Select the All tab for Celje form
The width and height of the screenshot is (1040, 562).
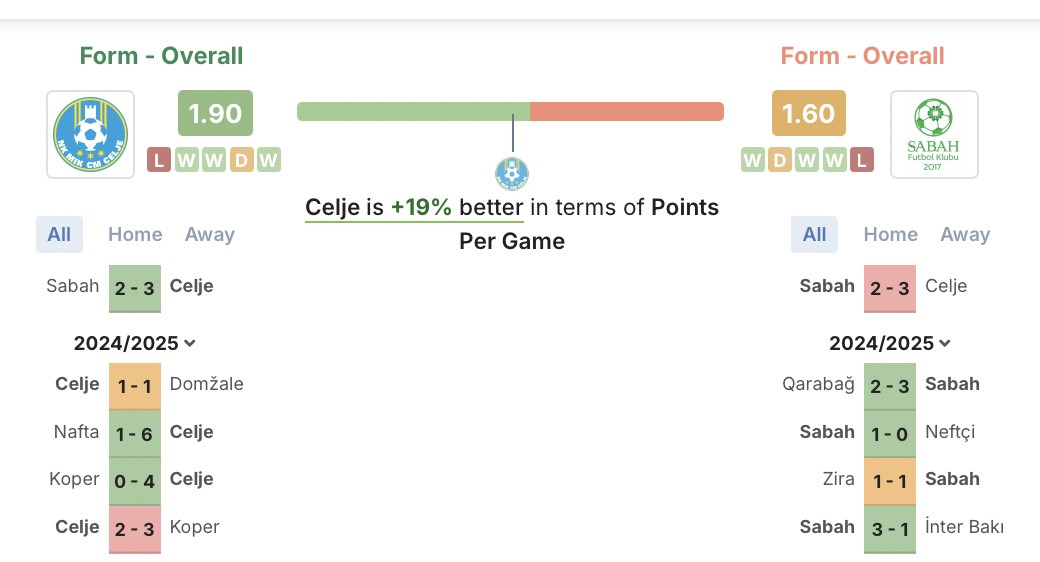click(x=59, y=234)
